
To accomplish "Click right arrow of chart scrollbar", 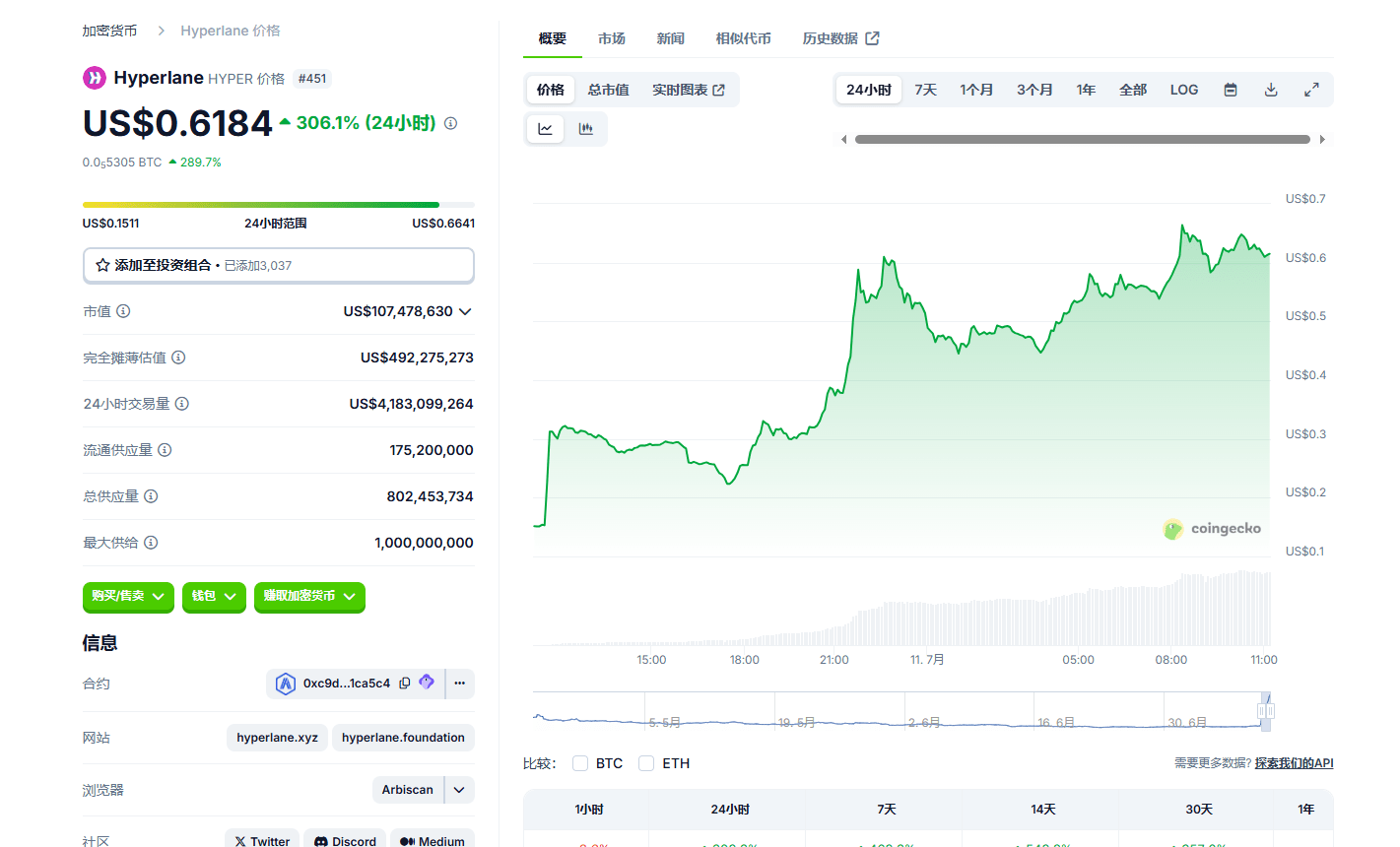I will click(1322, 140).
